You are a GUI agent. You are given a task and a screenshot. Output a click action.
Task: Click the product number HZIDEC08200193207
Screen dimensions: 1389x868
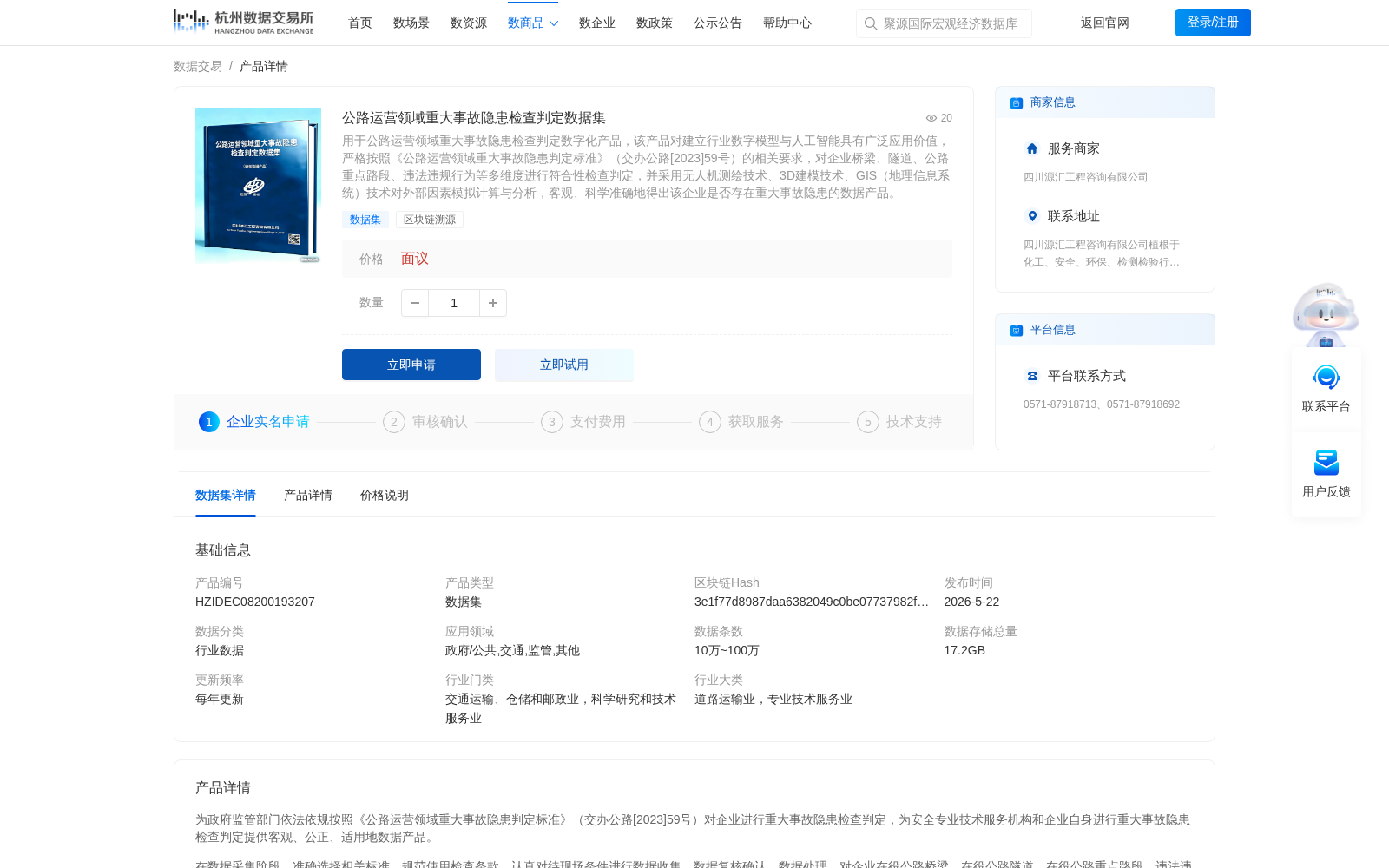point(255,602)
